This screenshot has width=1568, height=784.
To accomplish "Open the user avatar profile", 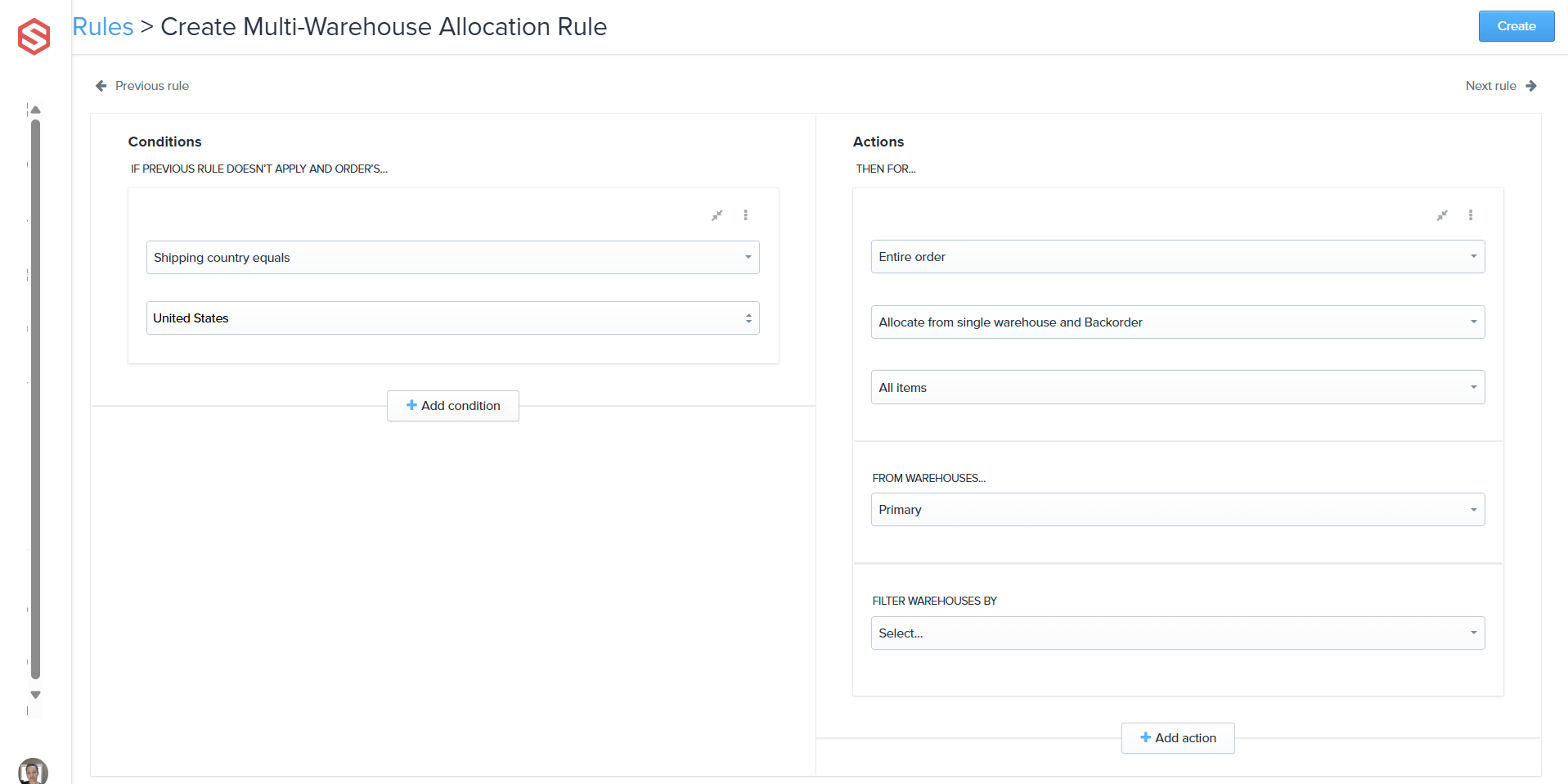I will pos(33,771).
